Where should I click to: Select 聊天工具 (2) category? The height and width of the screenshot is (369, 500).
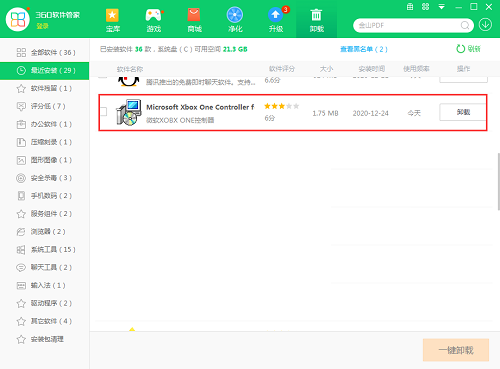(45, 267)
